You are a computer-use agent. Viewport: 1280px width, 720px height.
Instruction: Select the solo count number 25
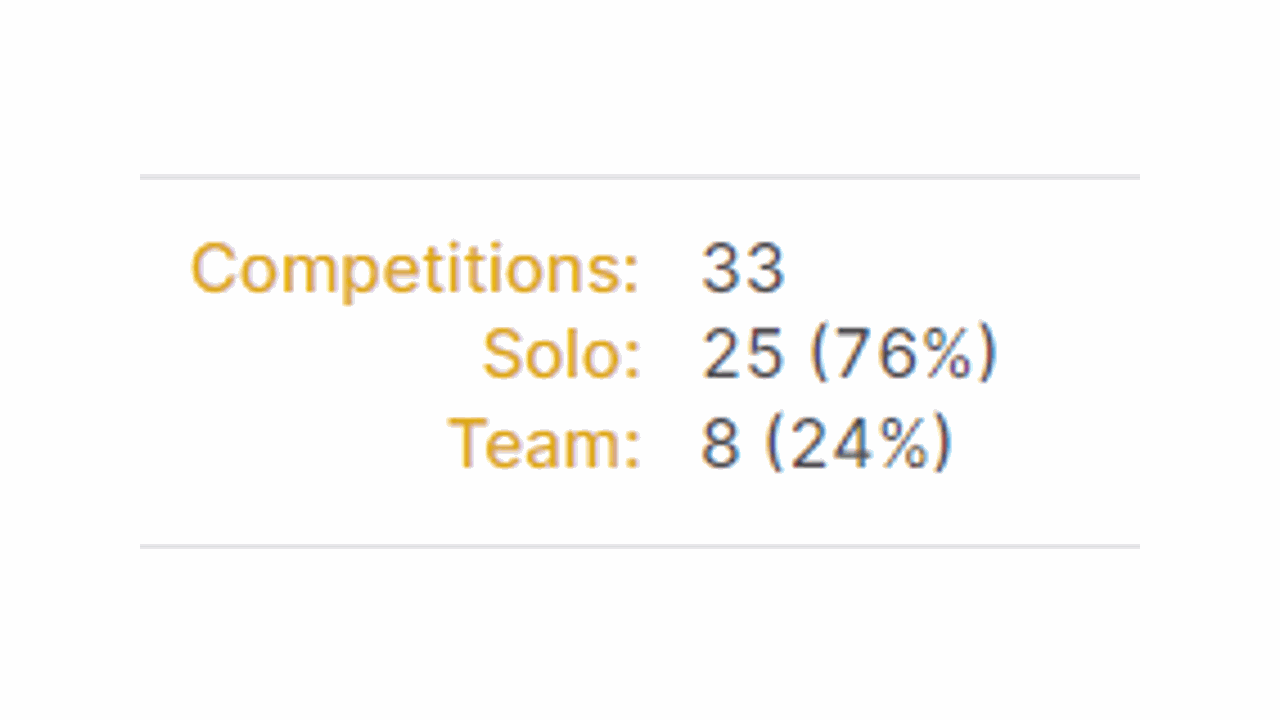(742, 355)
